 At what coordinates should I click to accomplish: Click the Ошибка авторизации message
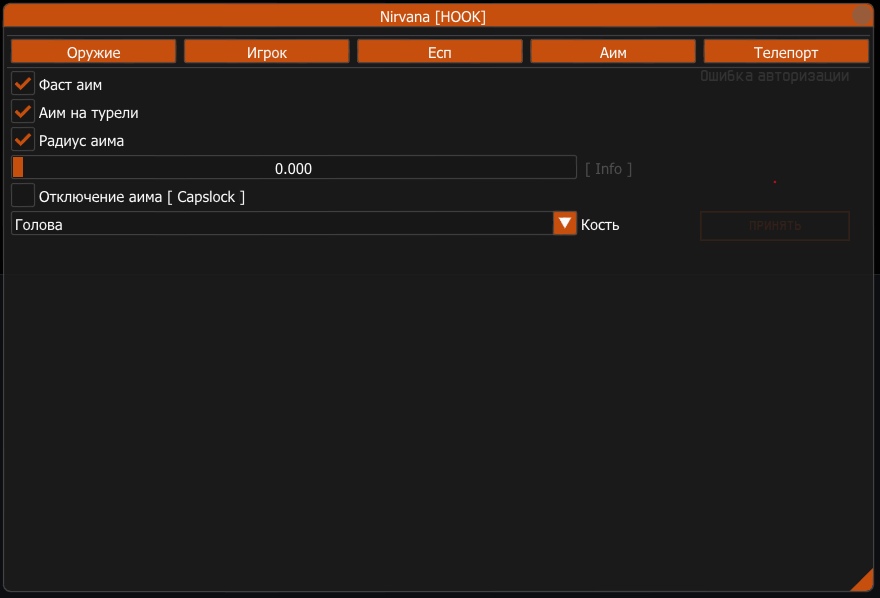(774, 76)
